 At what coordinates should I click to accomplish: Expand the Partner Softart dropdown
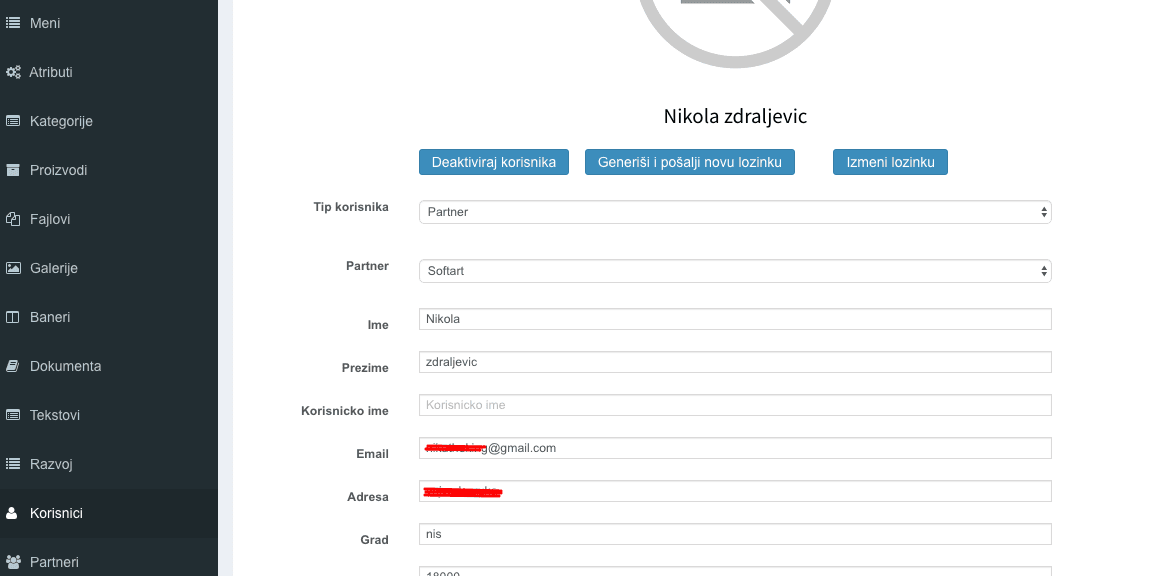pyautogui.click(x=735, y=271)
